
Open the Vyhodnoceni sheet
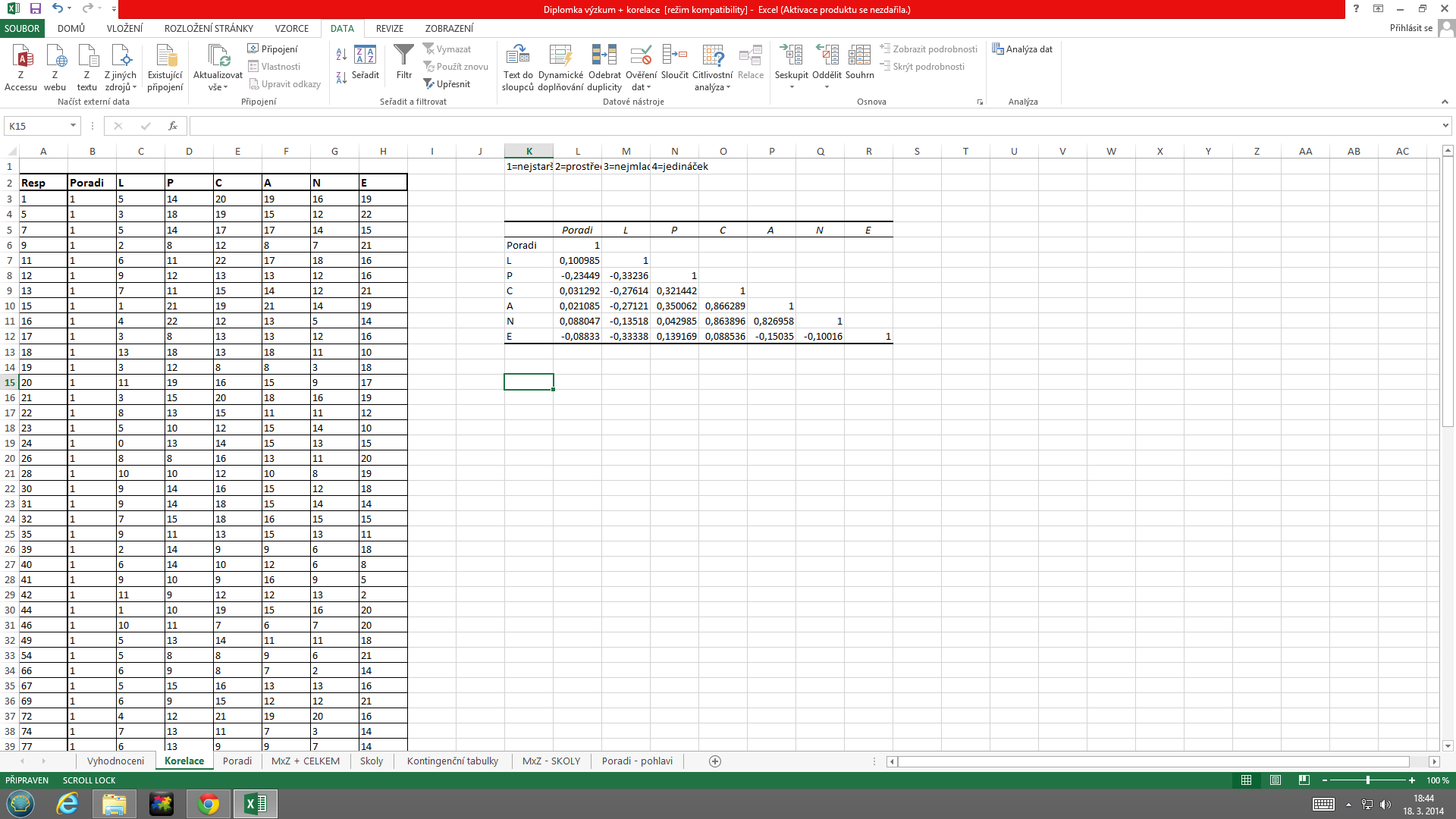[x=115, y=761]
